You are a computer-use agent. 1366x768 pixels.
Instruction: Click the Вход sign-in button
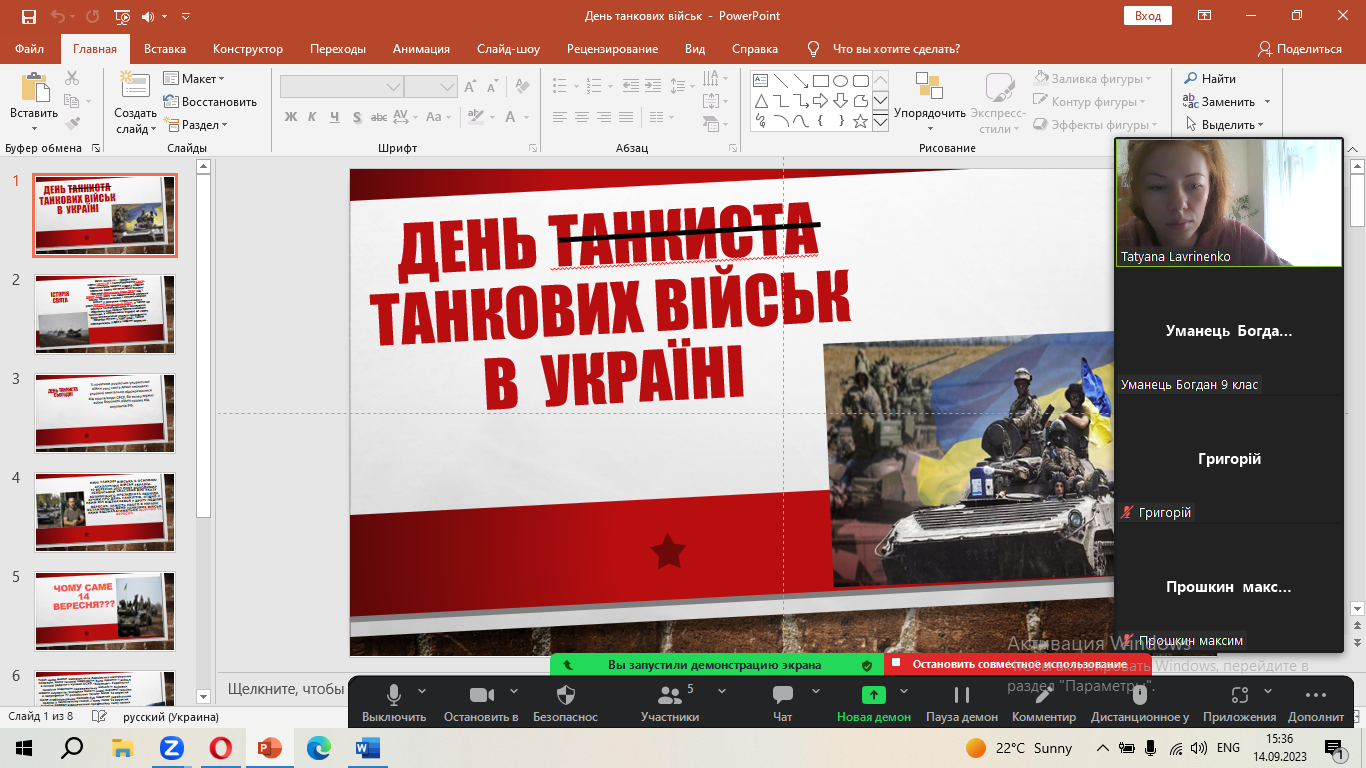tap(1148, 16)
